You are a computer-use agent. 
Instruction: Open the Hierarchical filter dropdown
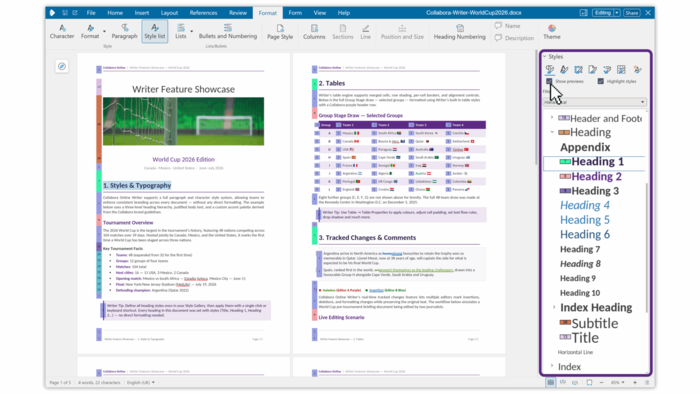pyautogui.click(x=595, y=102)
